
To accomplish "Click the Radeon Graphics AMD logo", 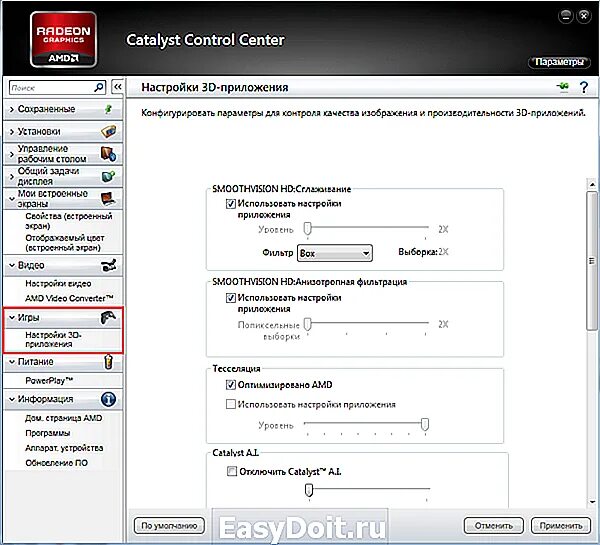I will pyautogui.click(x=64, y=39).
